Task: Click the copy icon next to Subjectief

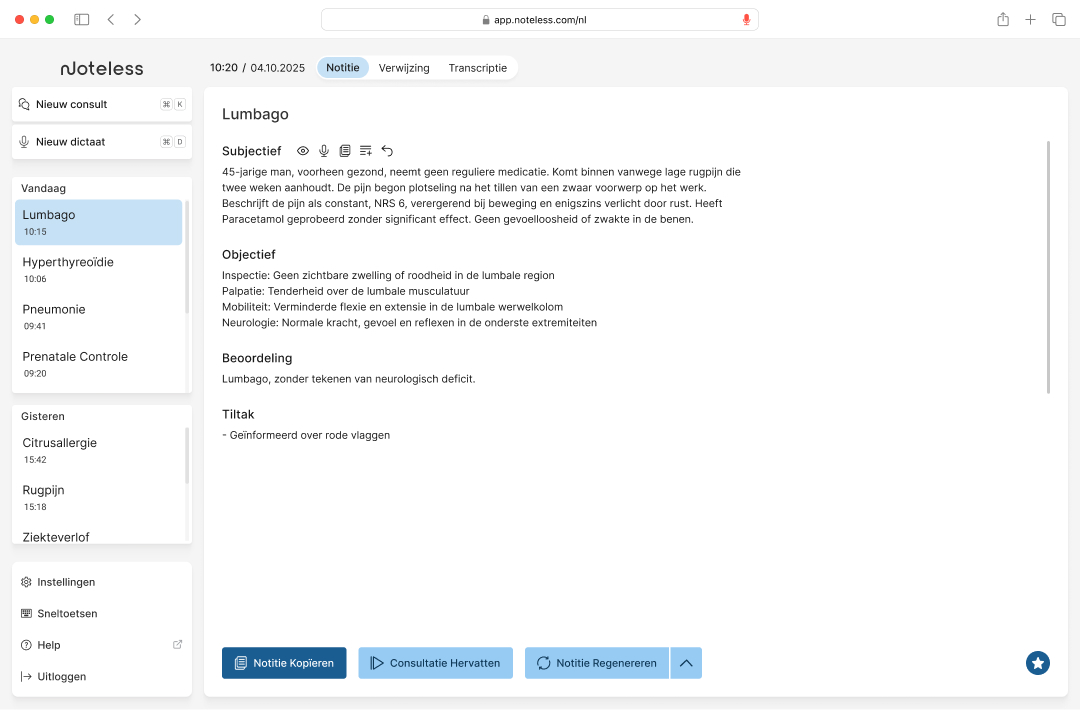Action: pos(344,151)
